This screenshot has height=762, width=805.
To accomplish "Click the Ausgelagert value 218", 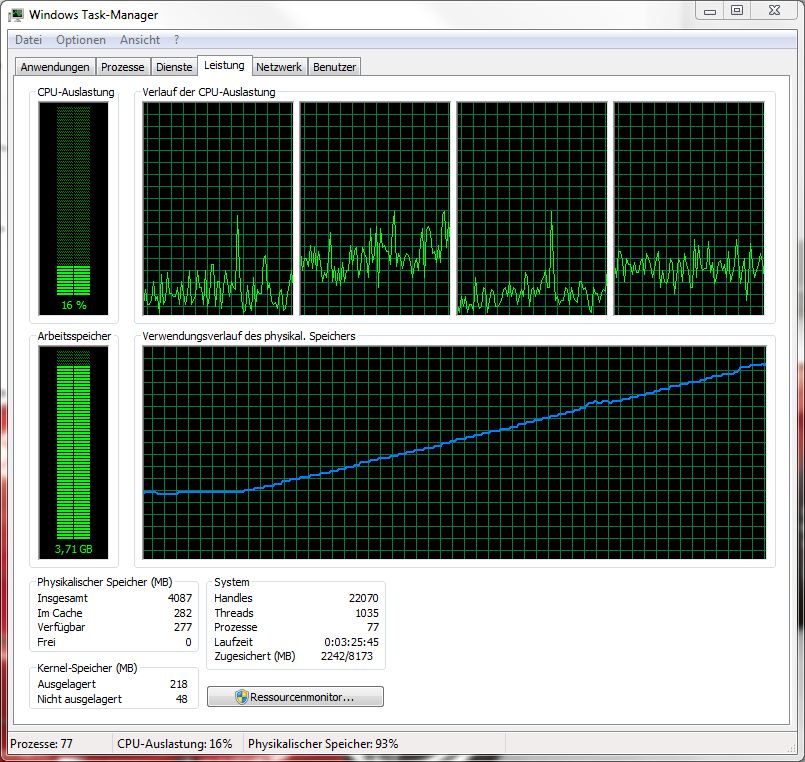I will (x=179, y=684).
